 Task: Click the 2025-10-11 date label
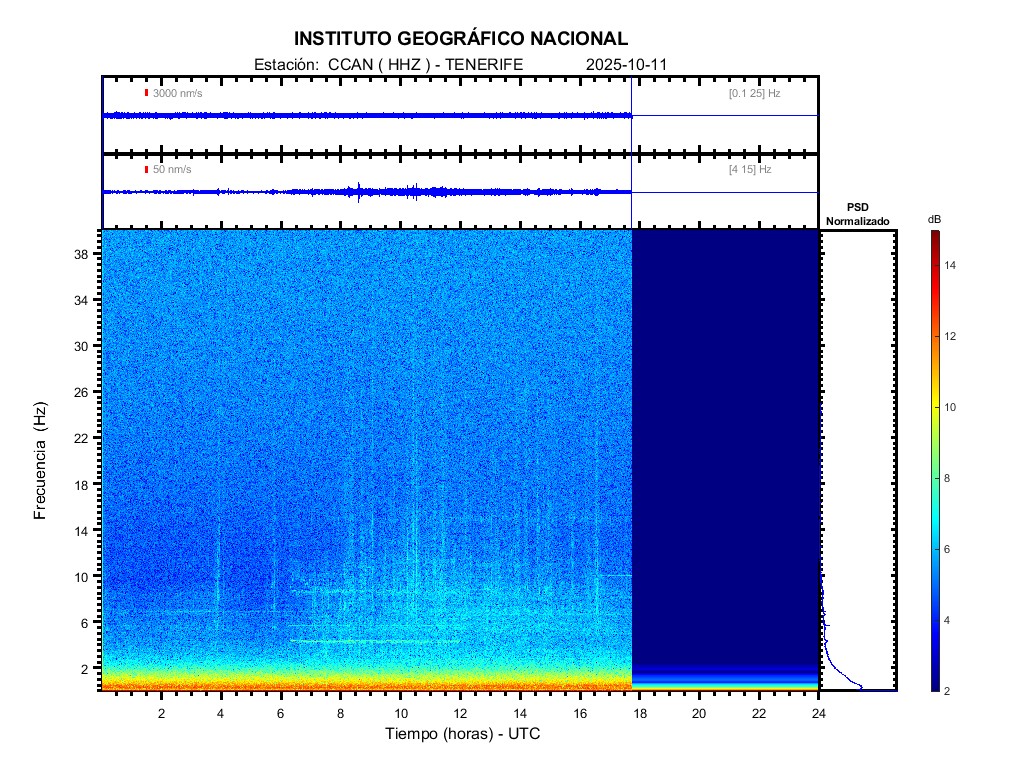(x=626, y=64)
